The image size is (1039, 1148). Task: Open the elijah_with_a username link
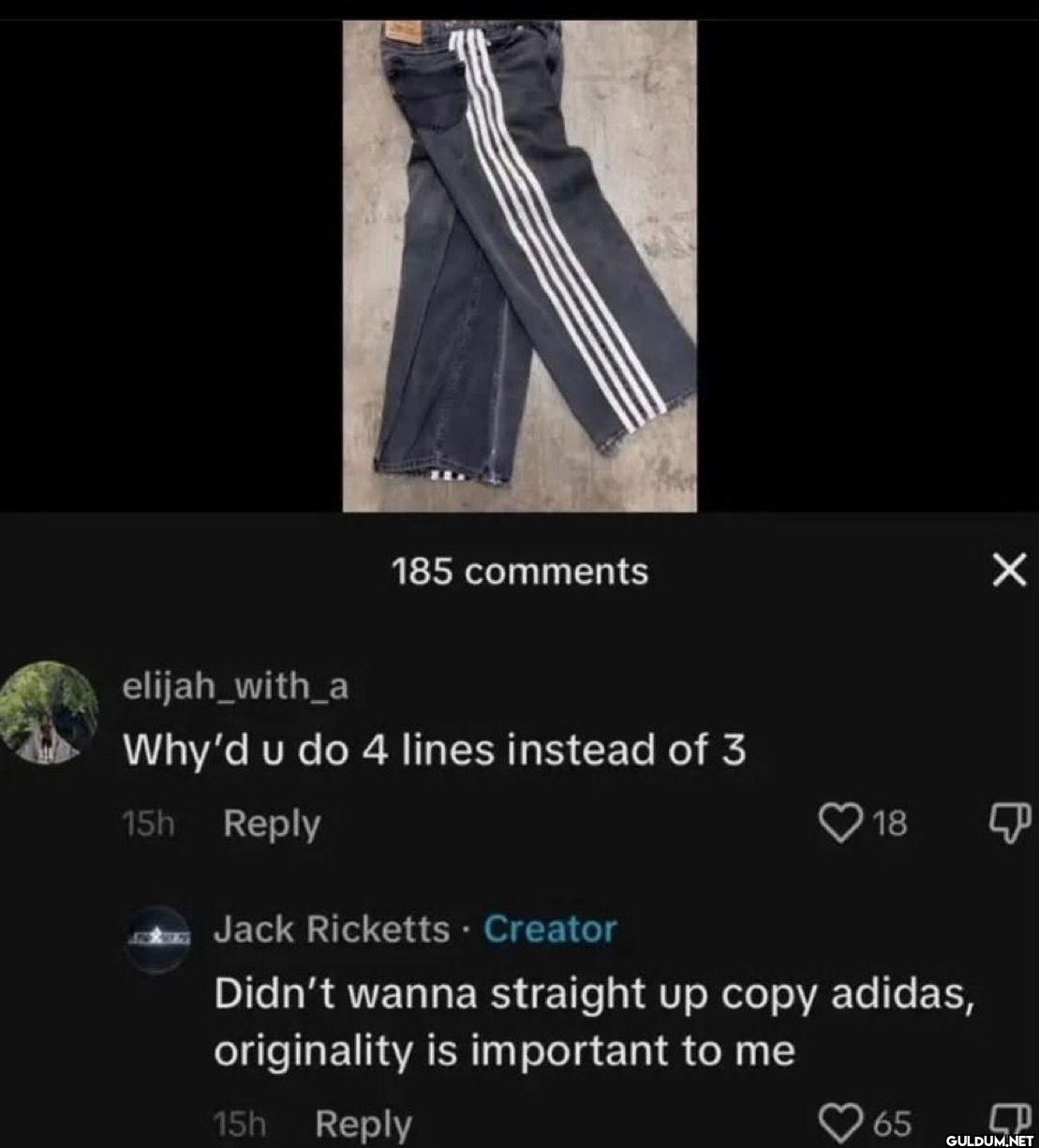(x=236, y=687)
